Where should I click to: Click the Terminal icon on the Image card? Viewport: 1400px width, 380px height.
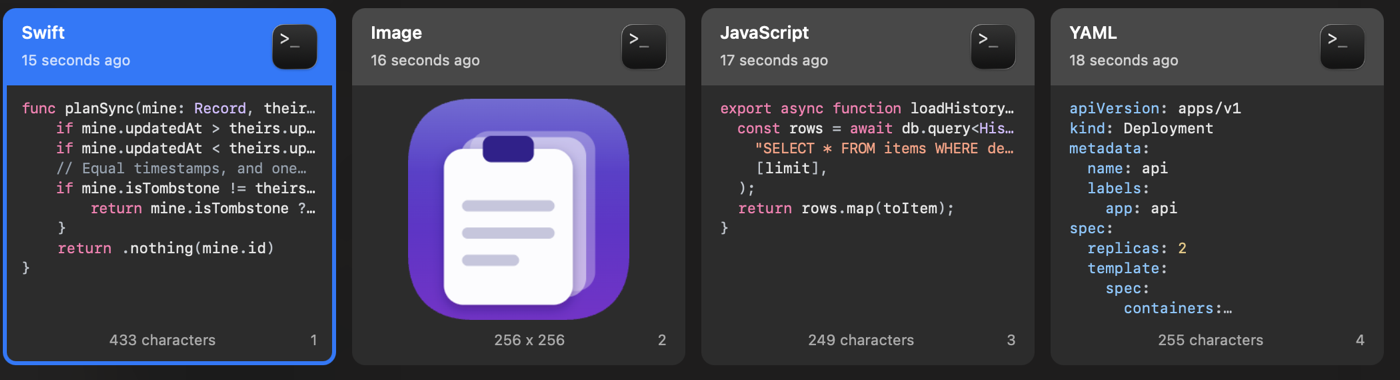point(644,47)
